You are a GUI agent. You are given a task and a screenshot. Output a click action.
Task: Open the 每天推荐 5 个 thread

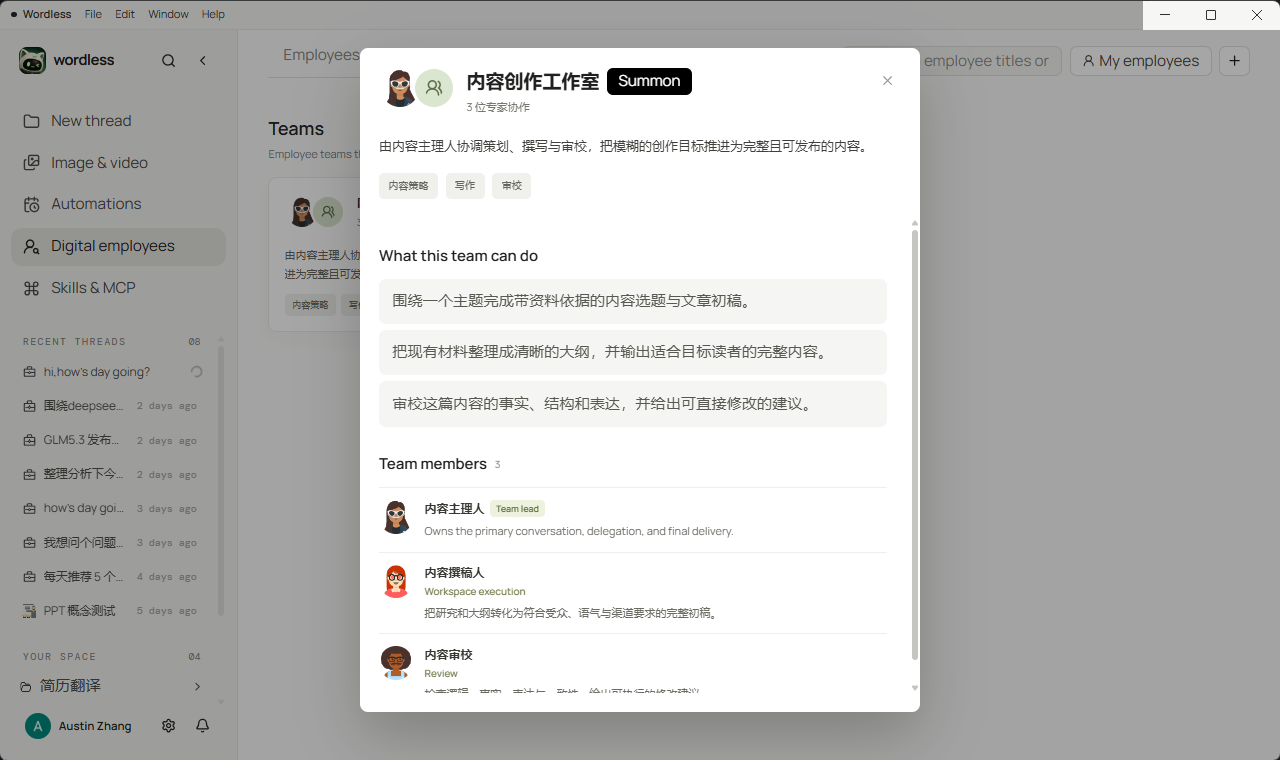tap(113, 576)
